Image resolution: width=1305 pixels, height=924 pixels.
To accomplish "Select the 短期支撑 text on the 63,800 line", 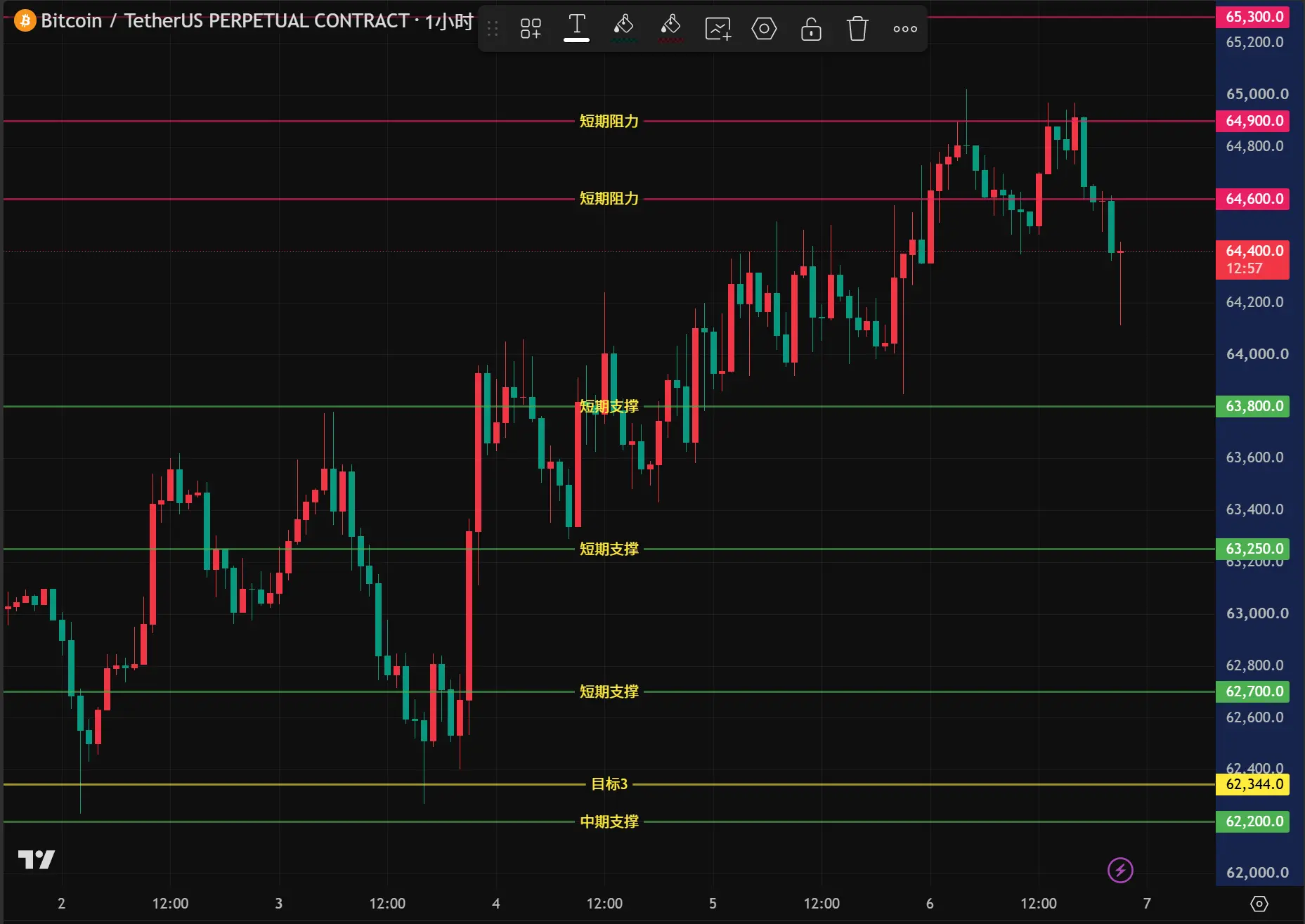I will tap(609, 406).
